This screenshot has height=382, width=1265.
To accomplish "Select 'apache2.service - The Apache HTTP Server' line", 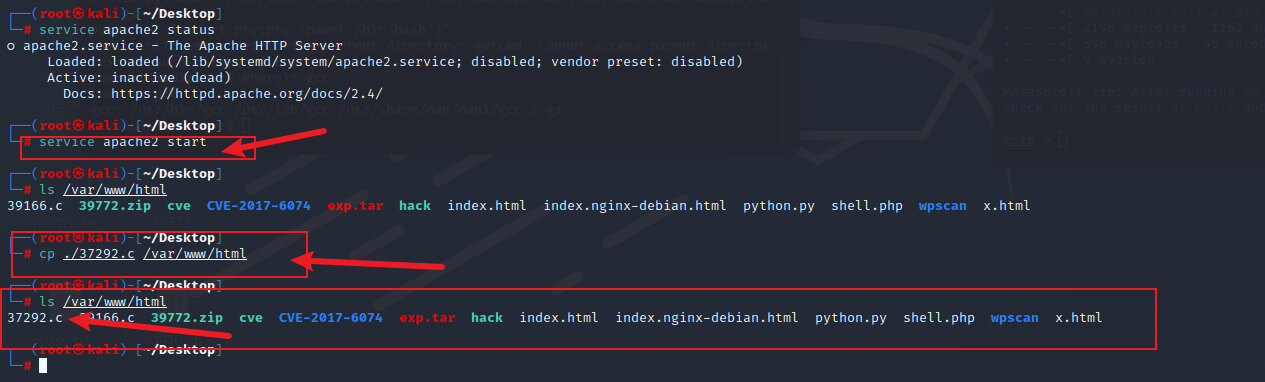I will [182, 46].
